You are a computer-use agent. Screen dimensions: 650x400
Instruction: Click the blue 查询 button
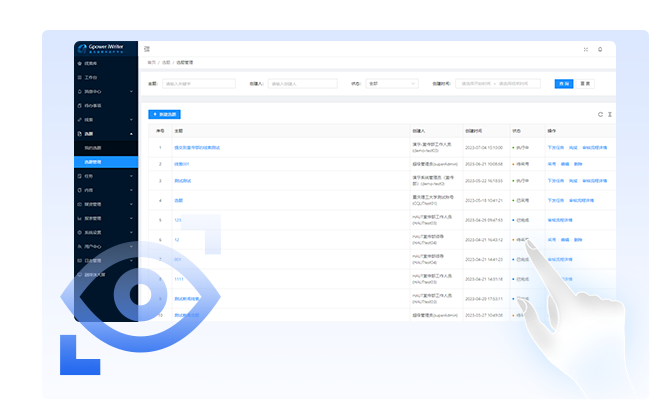[x=564, y=83]
